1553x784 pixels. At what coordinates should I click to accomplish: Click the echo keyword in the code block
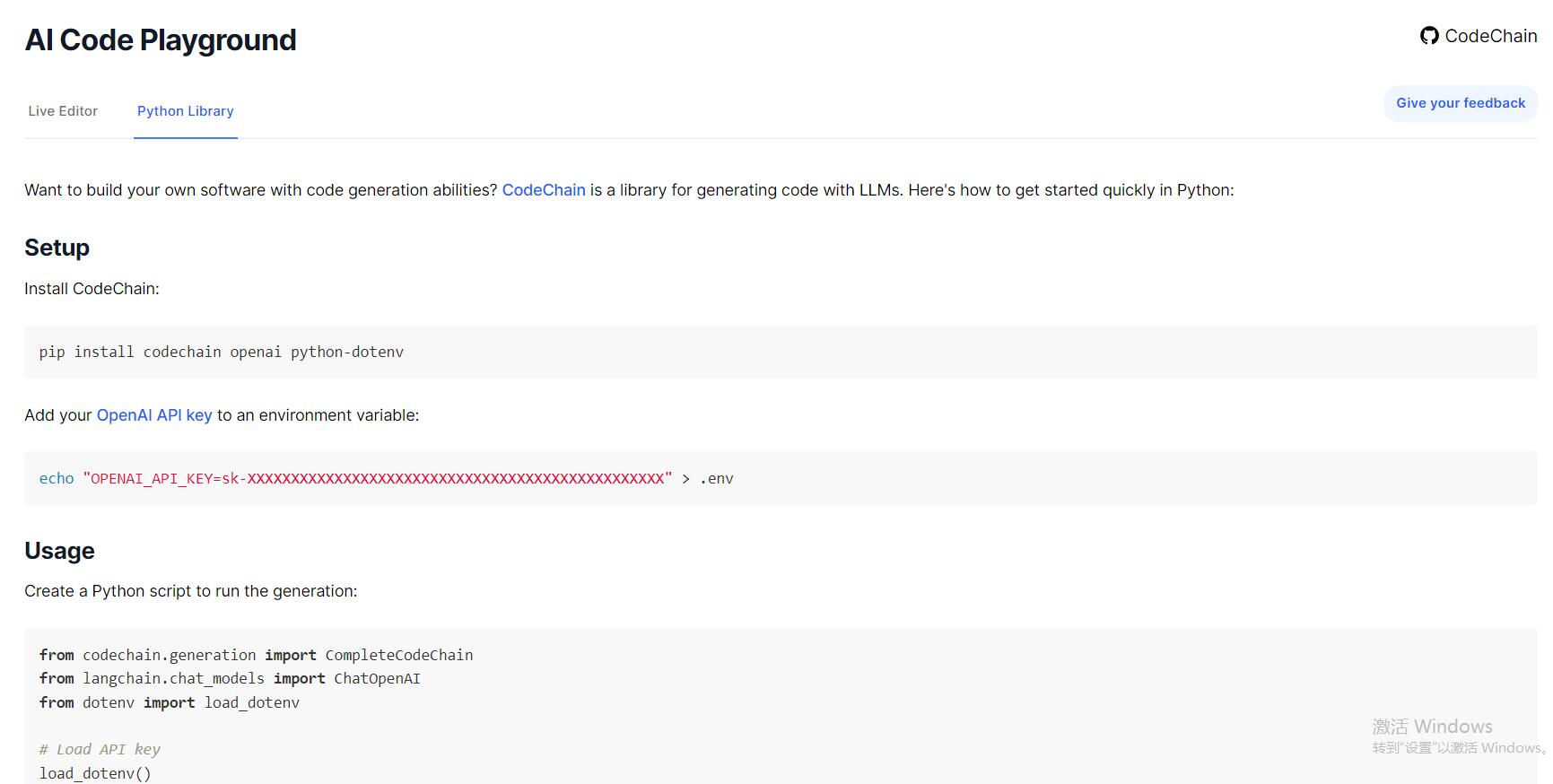(x=57, y=479)
